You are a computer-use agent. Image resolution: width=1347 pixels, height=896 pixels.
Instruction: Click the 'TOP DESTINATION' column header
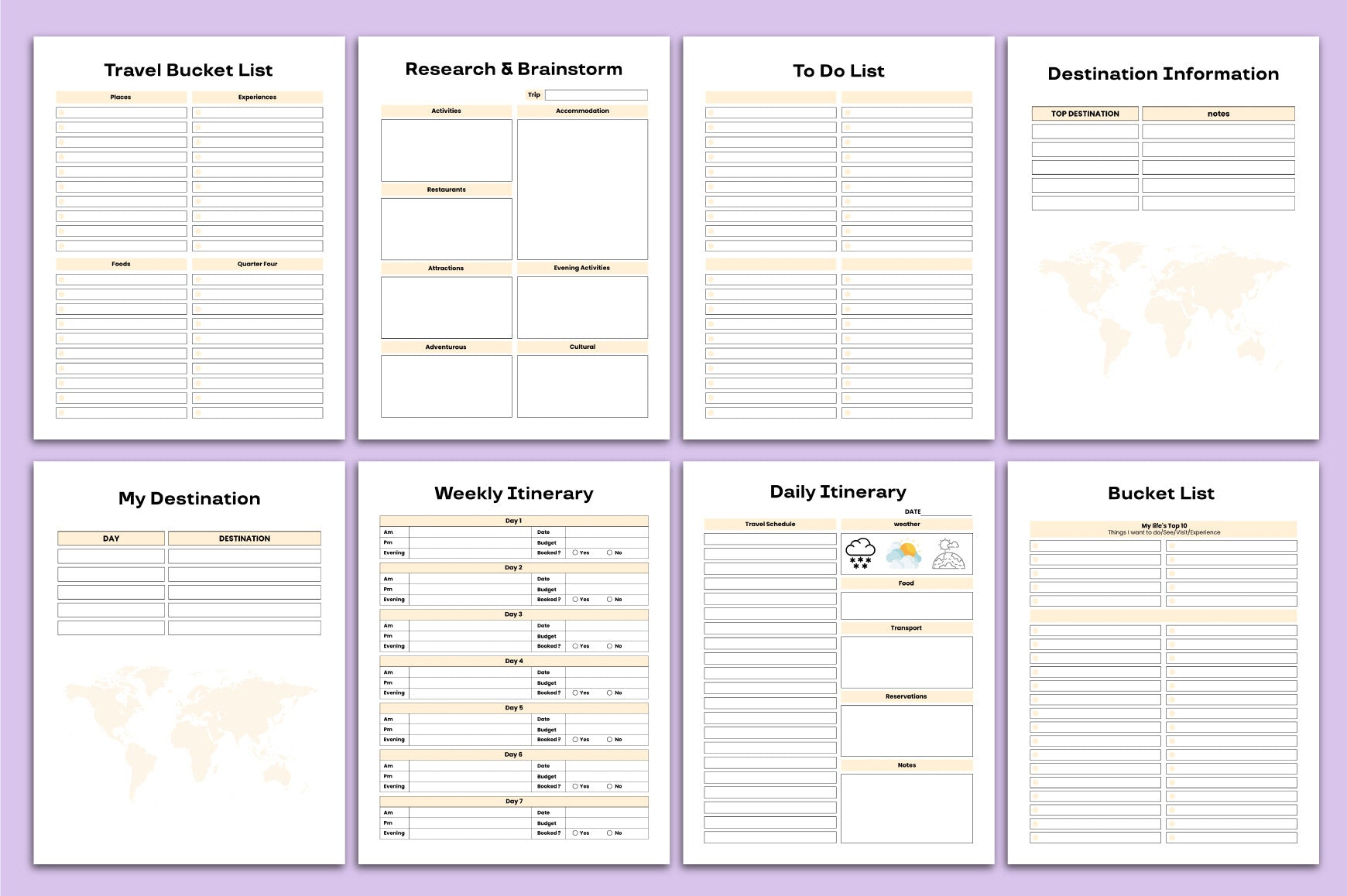click(1085, 114)
